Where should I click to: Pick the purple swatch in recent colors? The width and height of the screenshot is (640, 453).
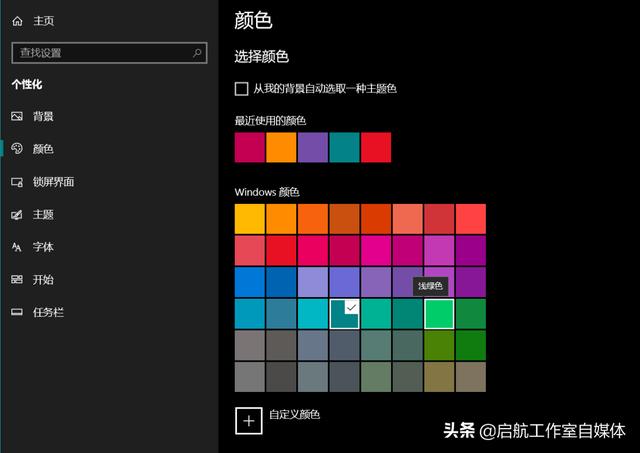313,147
